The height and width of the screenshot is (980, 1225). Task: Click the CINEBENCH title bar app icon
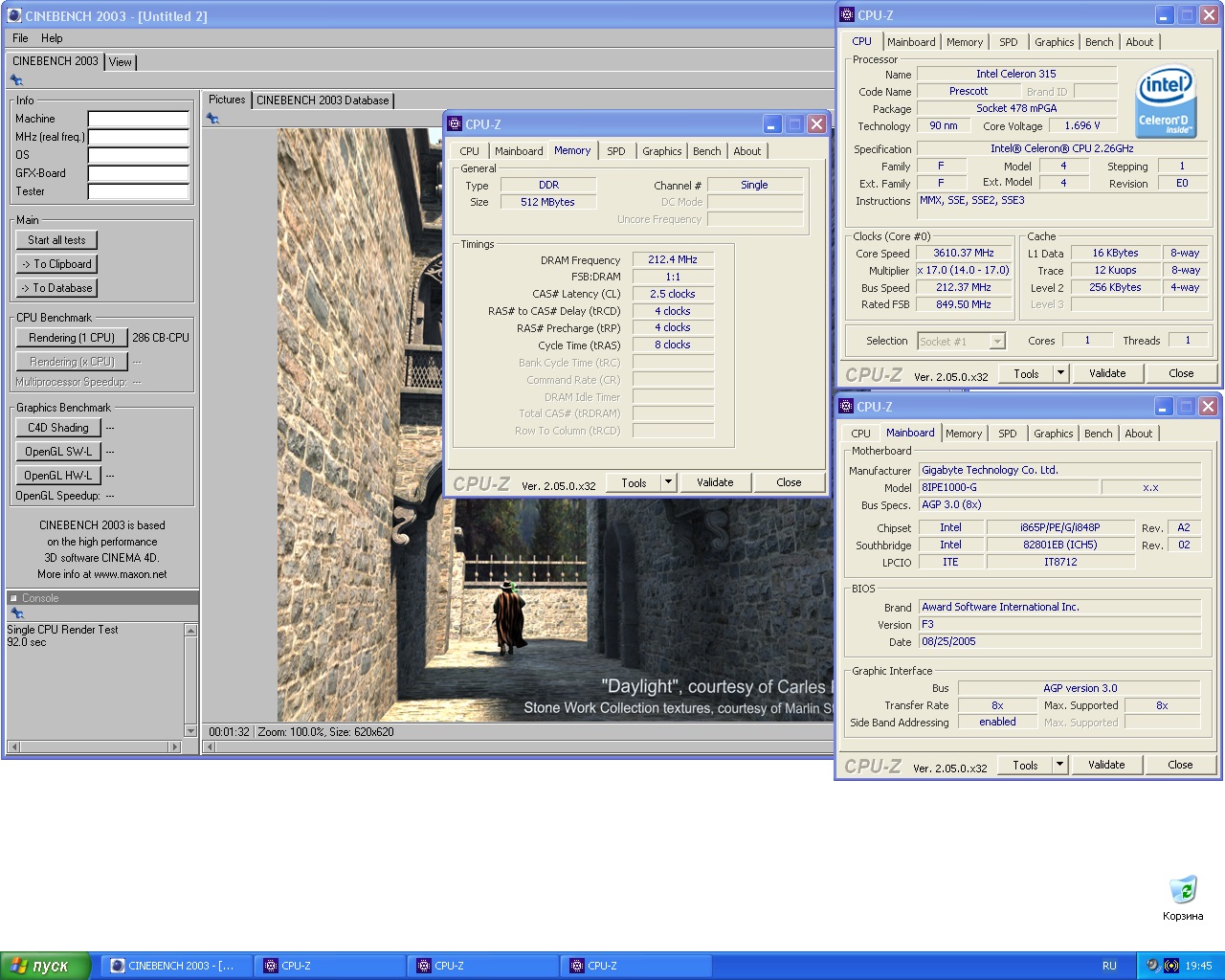tap(14, 15)
